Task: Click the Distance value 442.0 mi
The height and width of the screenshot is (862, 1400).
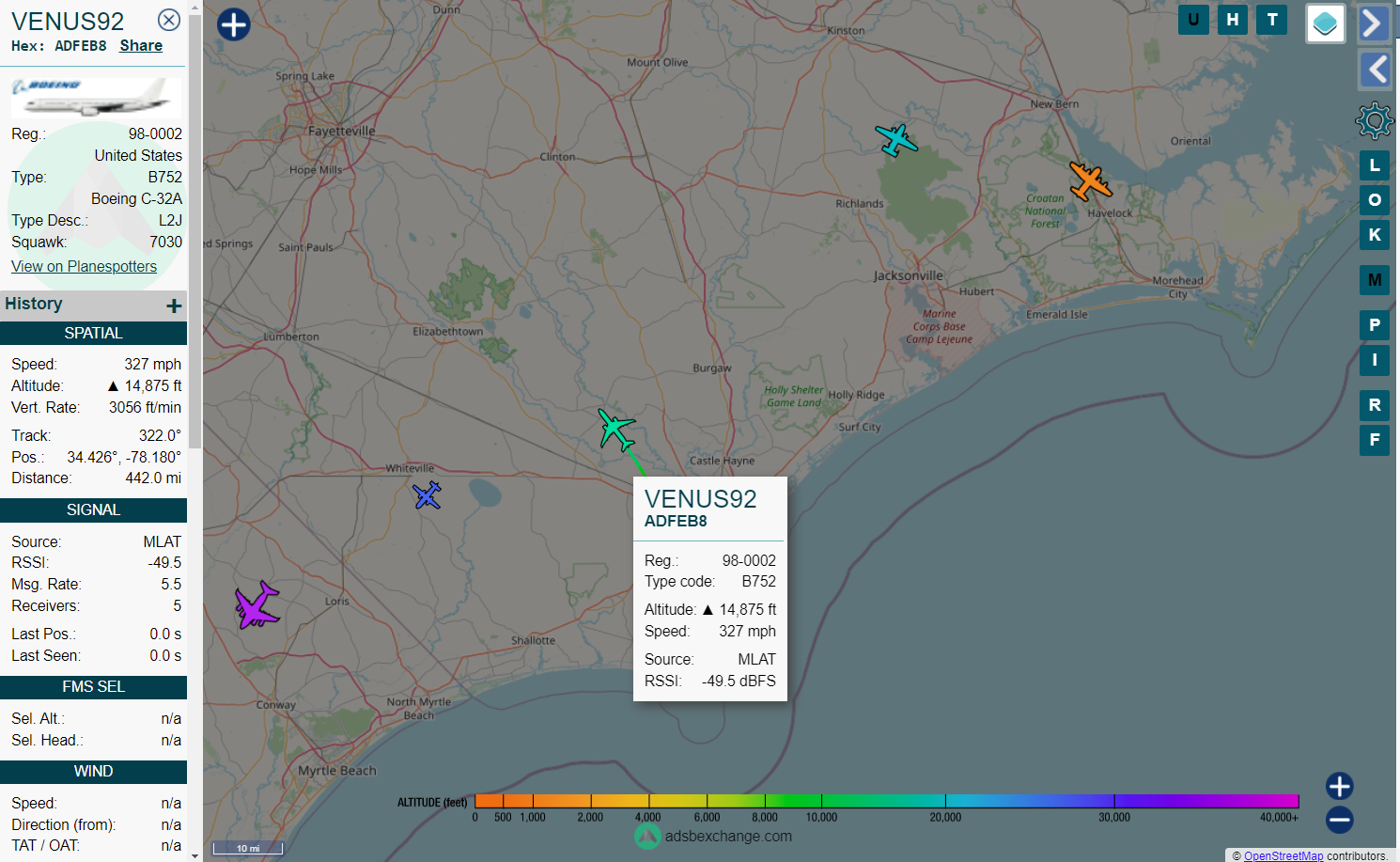Action: 153,478
